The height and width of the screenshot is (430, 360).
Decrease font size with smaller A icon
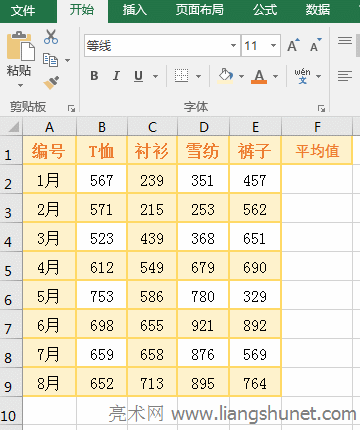[x=316, y=45]
